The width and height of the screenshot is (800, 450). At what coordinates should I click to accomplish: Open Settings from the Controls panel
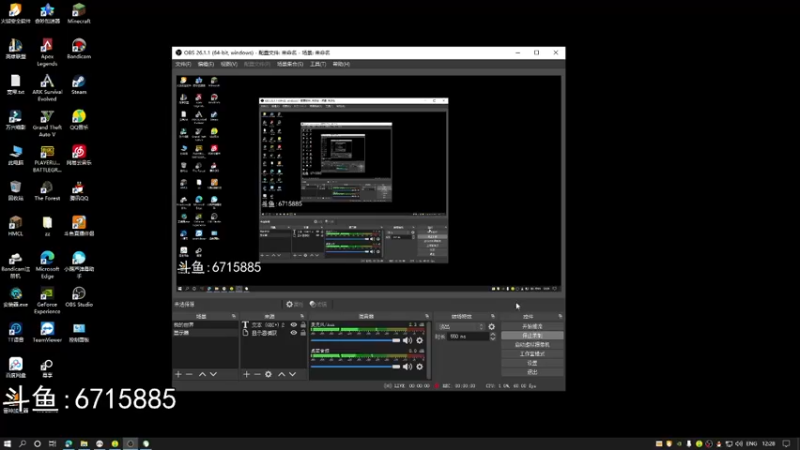point(532,363)
